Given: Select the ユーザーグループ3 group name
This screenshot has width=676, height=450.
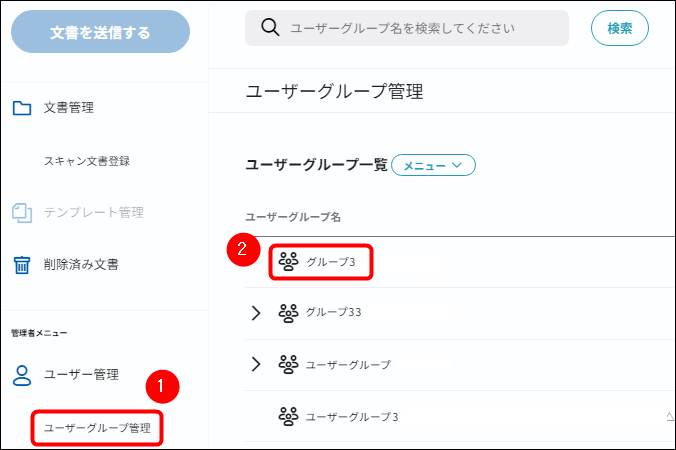Looking at the screenshot, I should click(352, 417).
